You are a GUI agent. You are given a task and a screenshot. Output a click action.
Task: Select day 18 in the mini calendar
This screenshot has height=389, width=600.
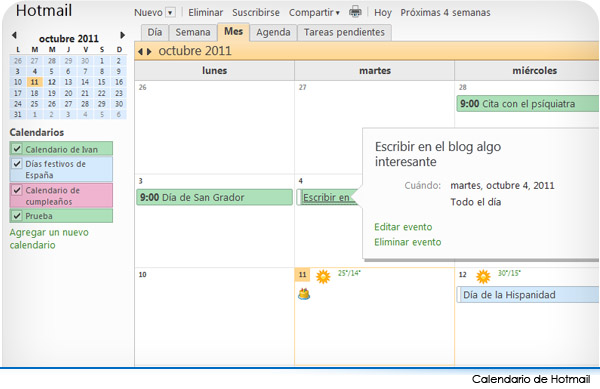click(x=34, y=93)
